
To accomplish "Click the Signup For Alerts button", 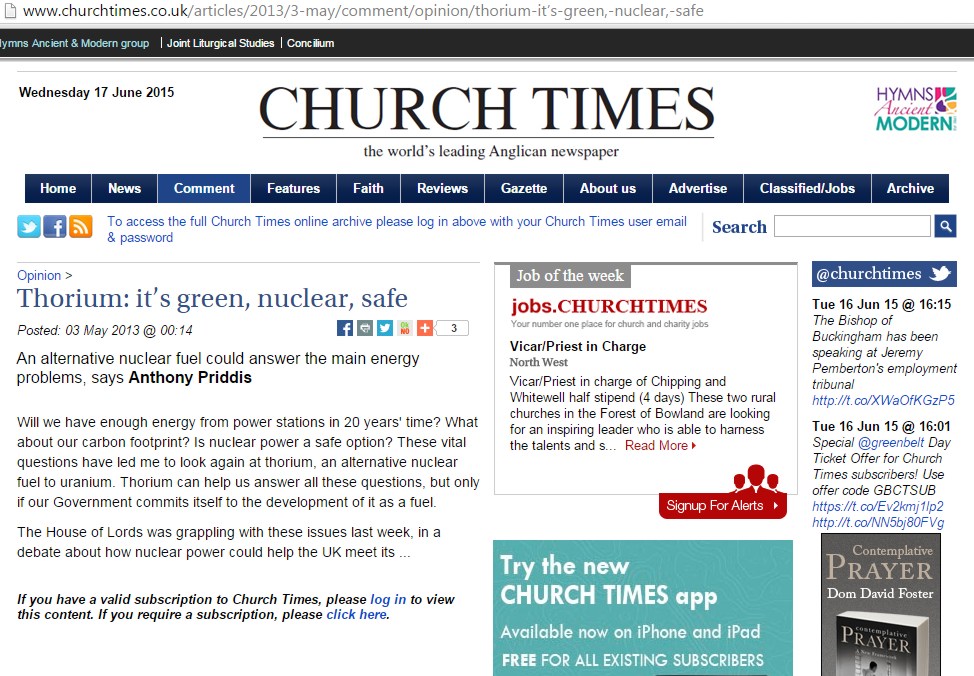I will point(722,506).
